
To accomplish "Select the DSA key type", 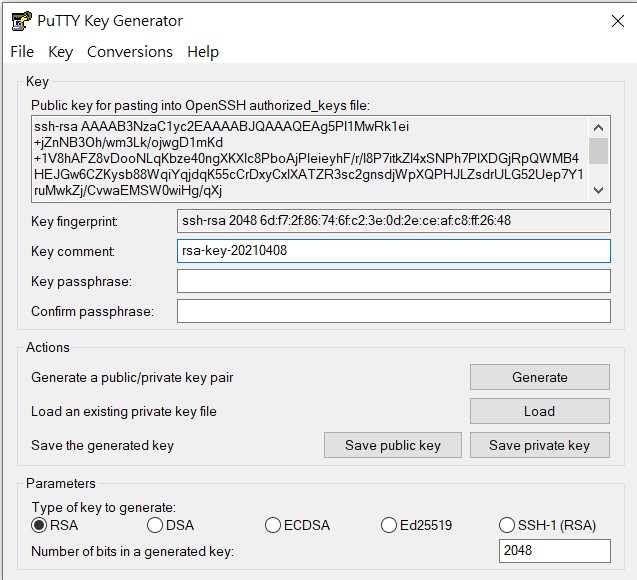I will coord(155,525).
